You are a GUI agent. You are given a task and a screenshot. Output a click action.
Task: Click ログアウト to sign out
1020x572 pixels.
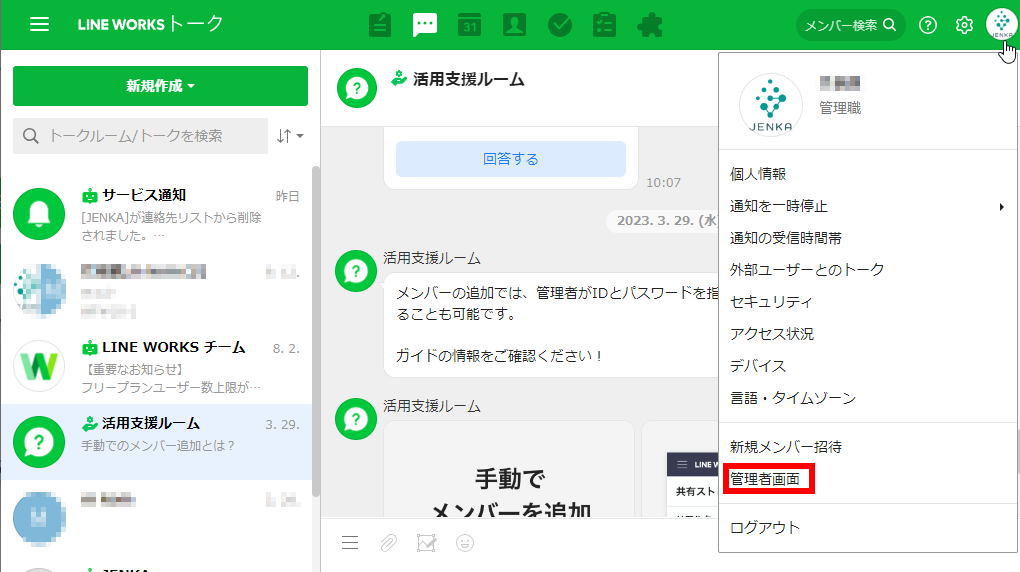[765, 528]
